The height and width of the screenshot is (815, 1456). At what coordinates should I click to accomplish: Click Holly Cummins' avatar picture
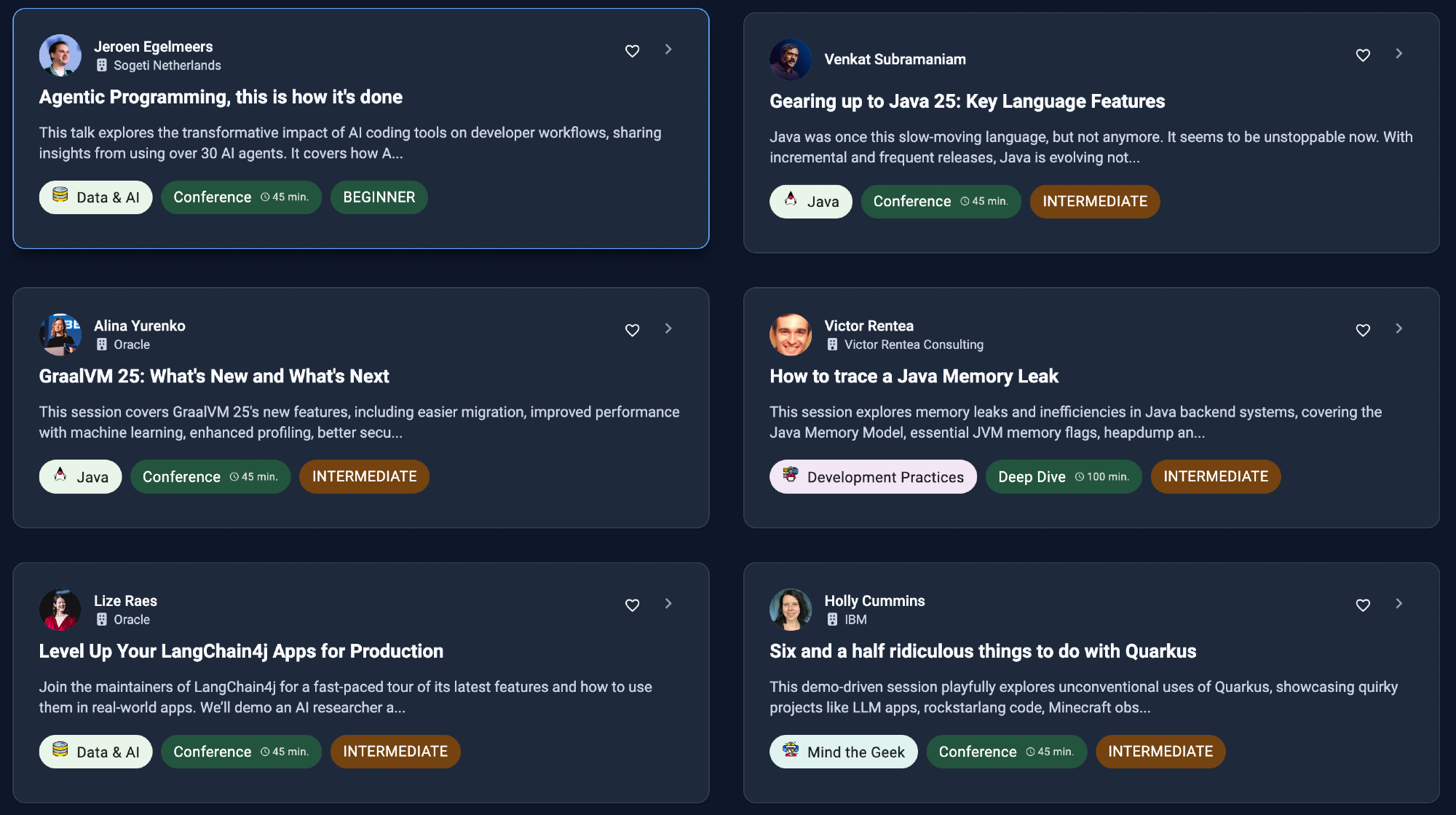[791, 610]
